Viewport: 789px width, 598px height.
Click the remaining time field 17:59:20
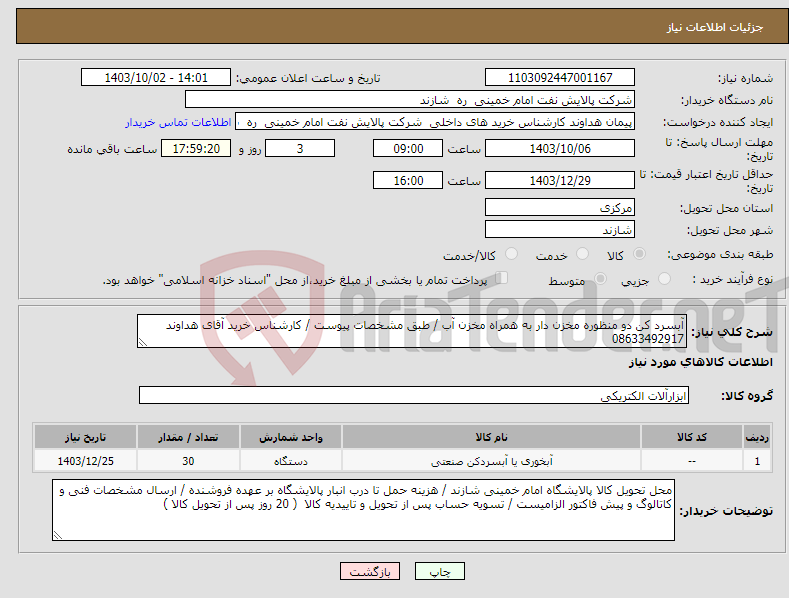click(196, 148)
